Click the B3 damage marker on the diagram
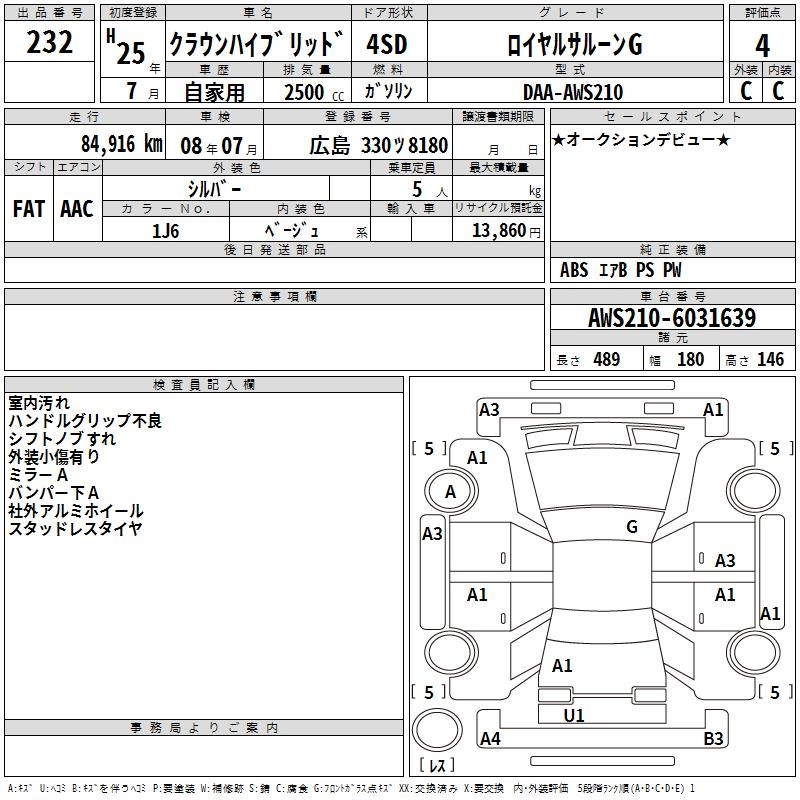 pyautogui.click(x=713, y=739)
